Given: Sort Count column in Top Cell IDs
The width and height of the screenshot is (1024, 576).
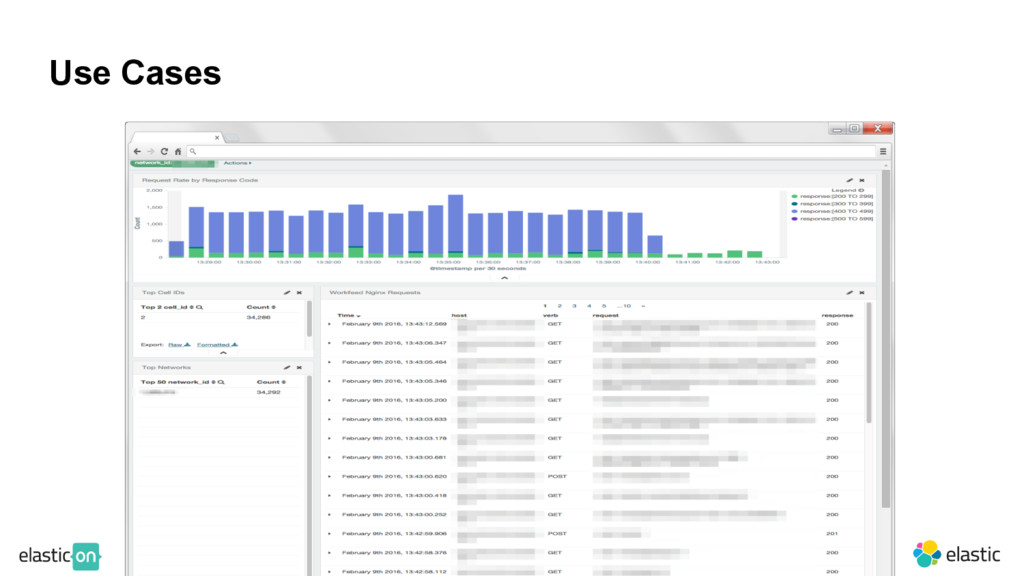Looking at the screenshot, I should (x=261, y=307).
